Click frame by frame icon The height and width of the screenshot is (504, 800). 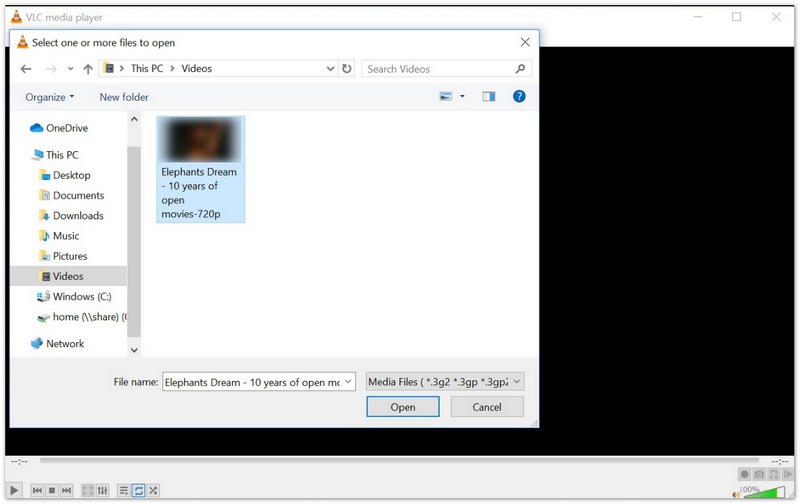(788, 474)
